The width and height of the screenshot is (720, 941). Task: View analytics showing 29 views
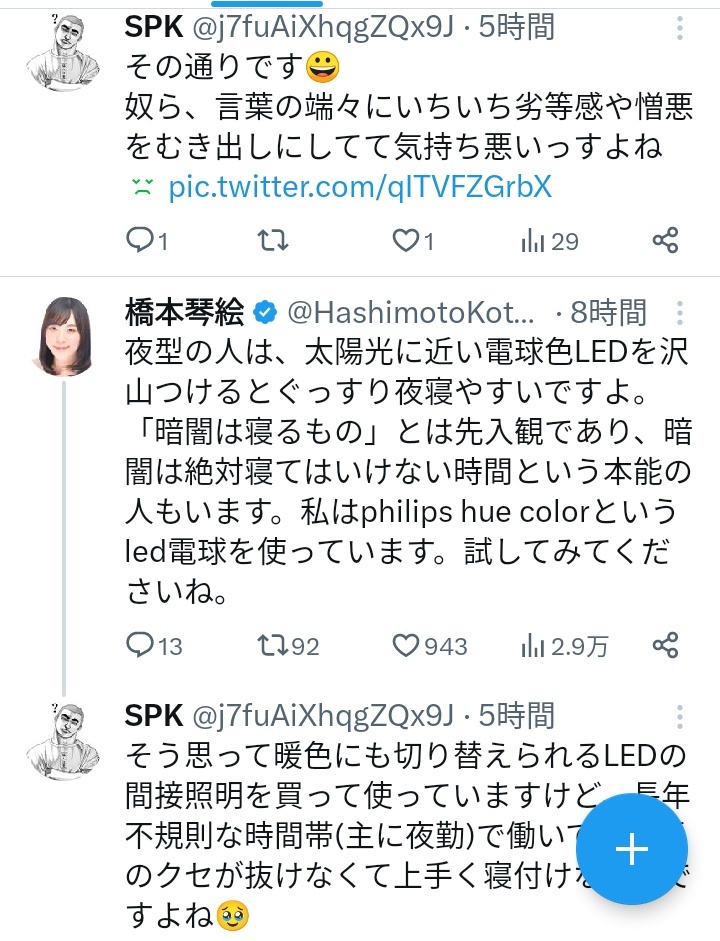550,240
